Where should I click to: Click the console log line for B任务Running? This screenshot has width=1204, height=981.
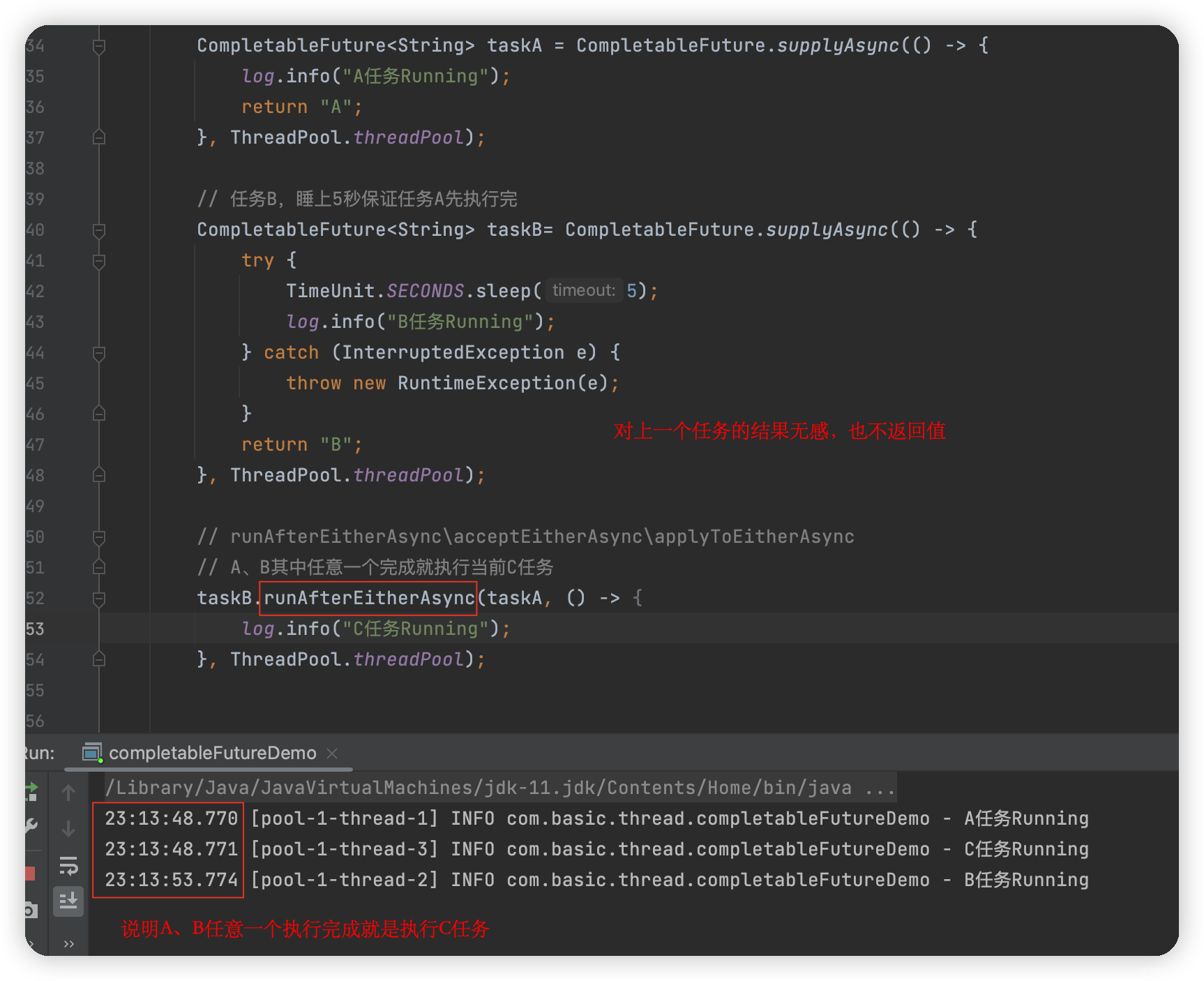[x=597, y=880]
